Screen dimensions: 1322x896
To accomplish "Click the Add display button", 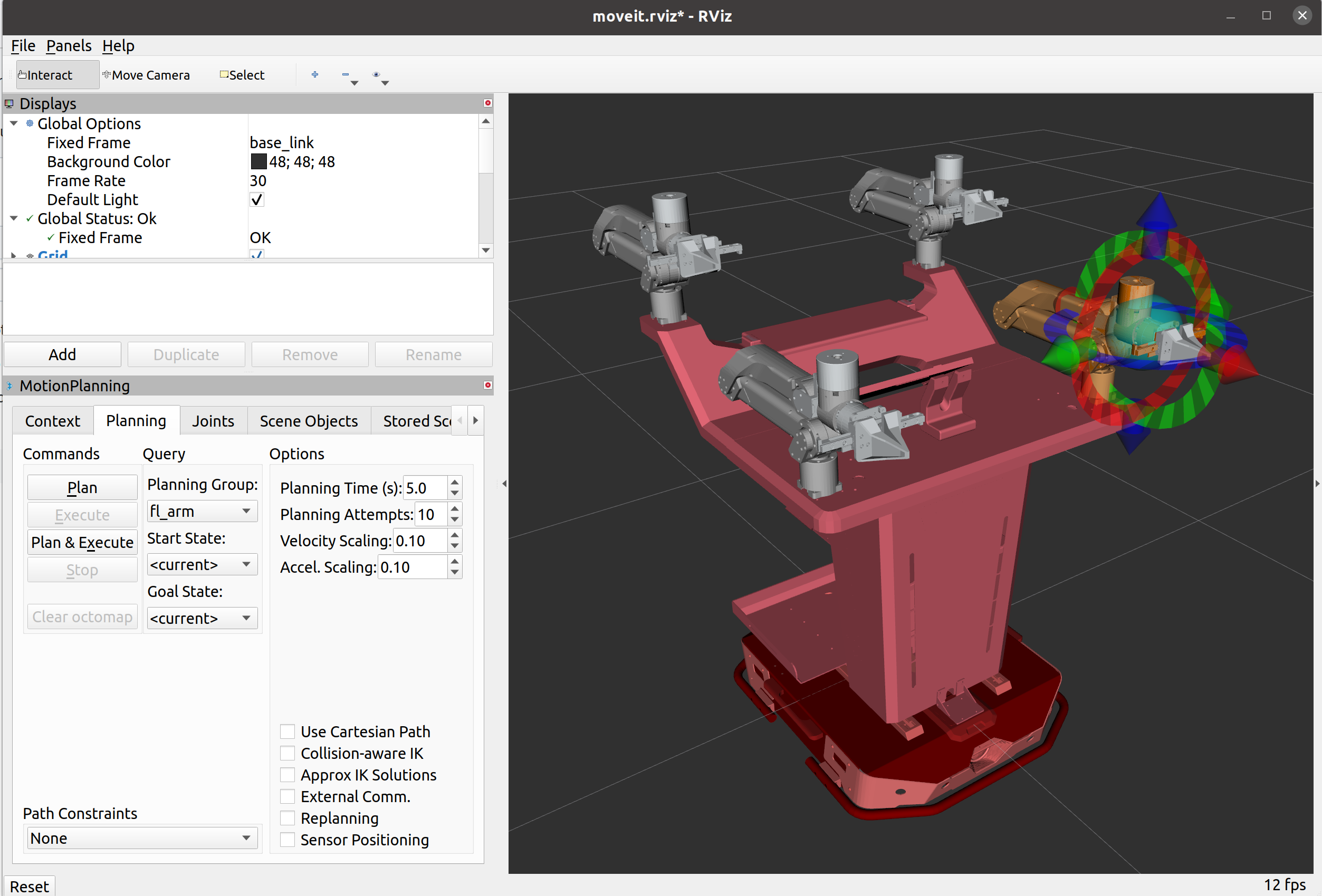I will (x=62, y=354).
